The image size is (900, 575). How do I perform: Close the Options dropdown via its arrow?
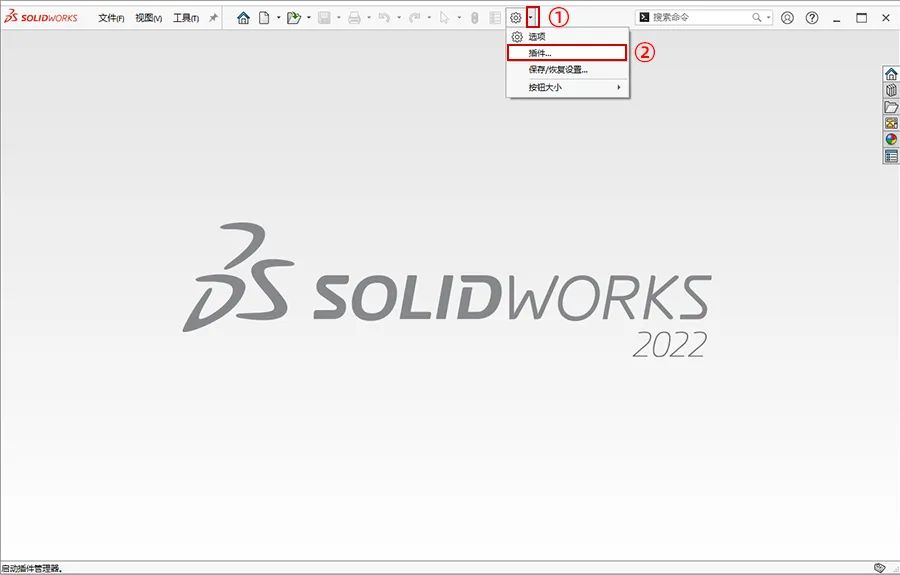click(531, 18)
